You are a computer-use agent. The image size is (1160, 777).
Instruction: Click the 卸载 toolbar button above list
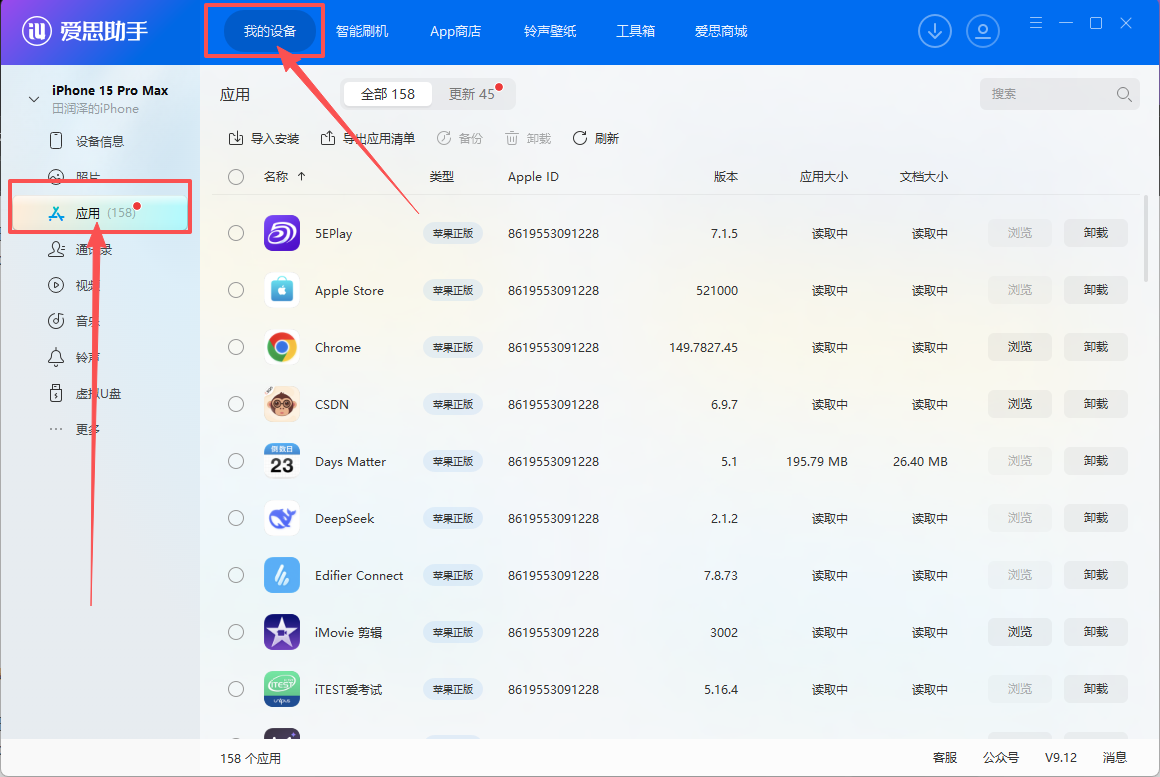coord(527,138)
